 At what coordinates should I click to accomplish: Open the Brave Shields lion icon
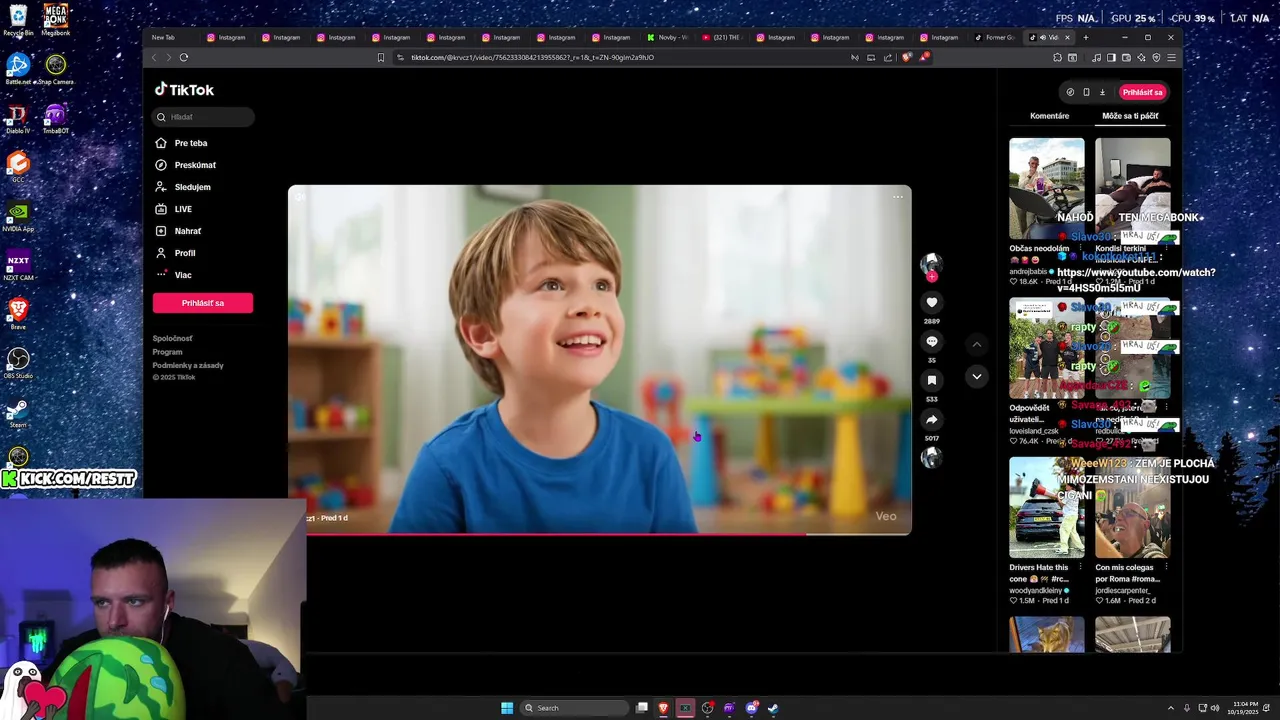click(907, 57)
